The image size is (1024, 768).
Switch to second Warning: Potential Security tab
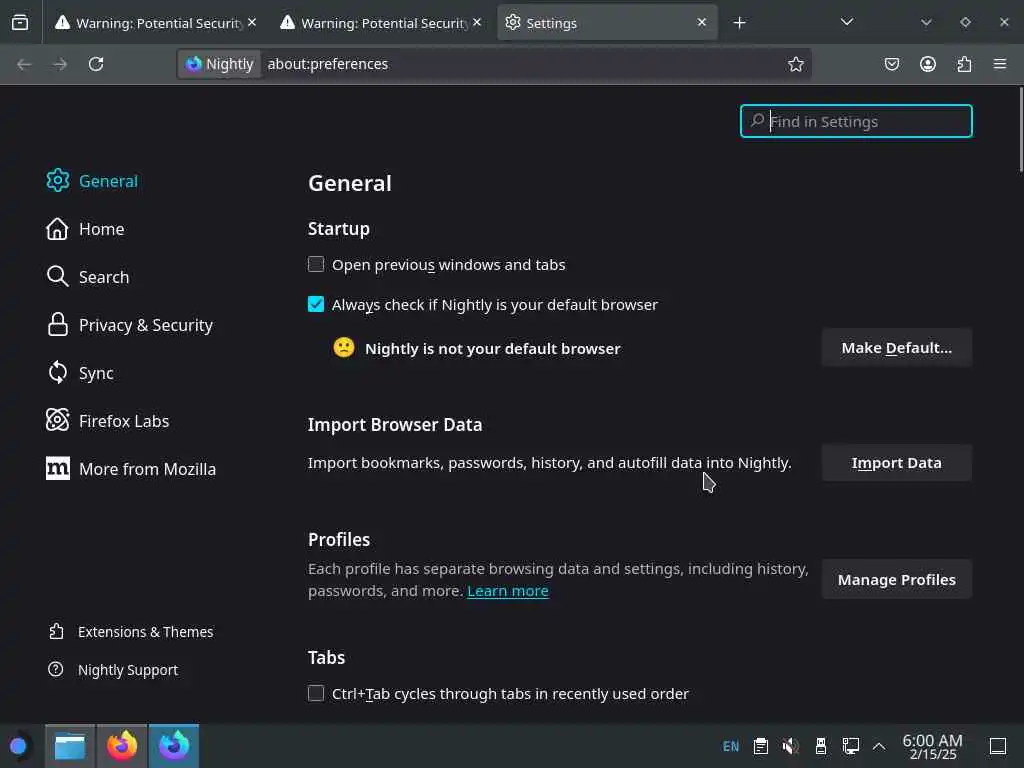tap(381, 23)
